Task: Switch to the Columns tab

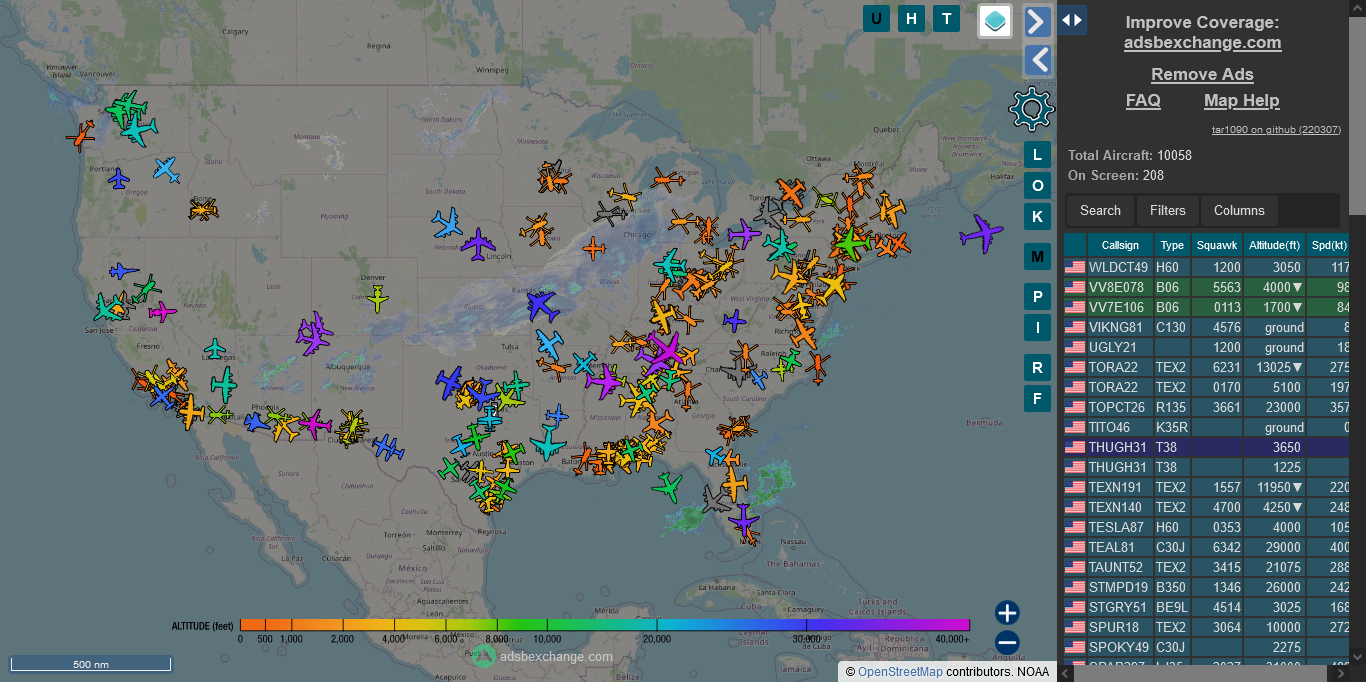Action: (x=1239, y=210)
